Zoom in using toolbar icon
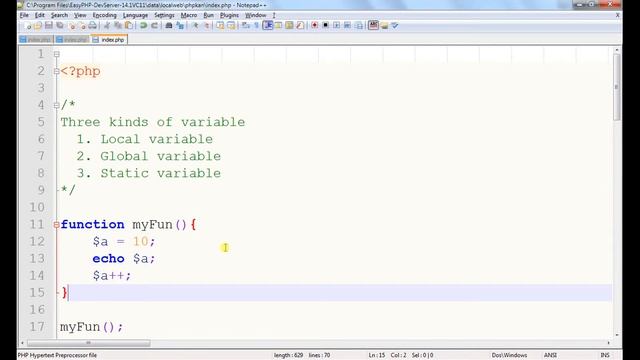This screenshot has height=360, width=640. coord(195,26)
